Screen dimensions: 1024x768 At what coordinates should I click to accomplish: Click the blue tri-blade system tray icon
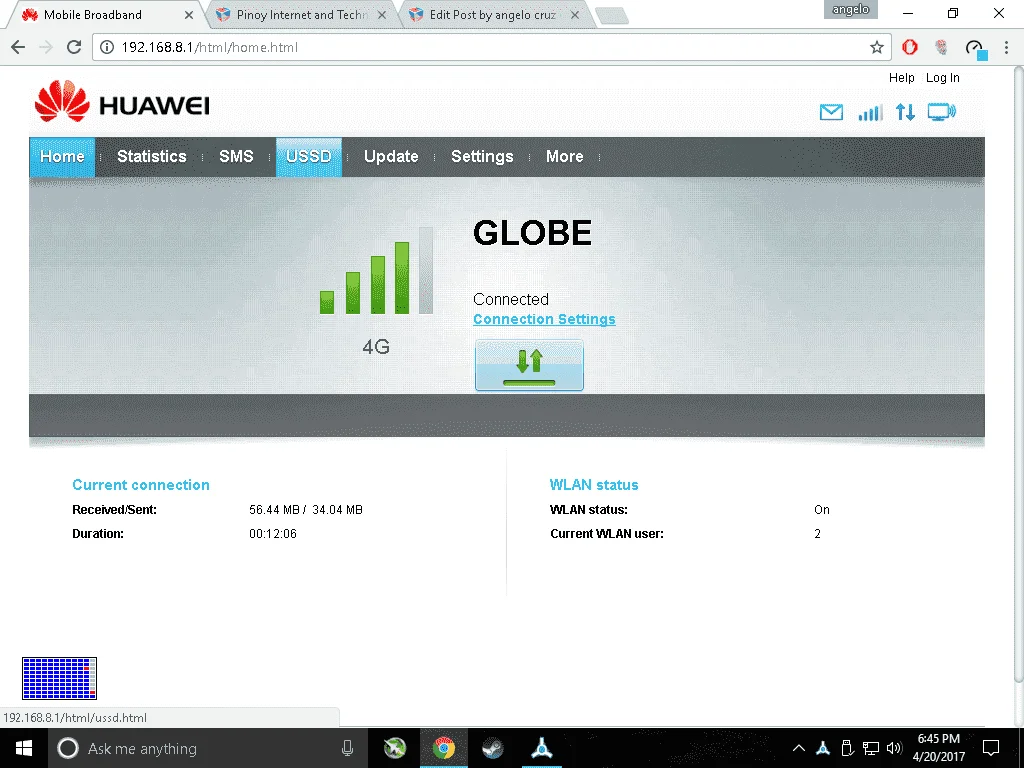[x=823, y=748]
